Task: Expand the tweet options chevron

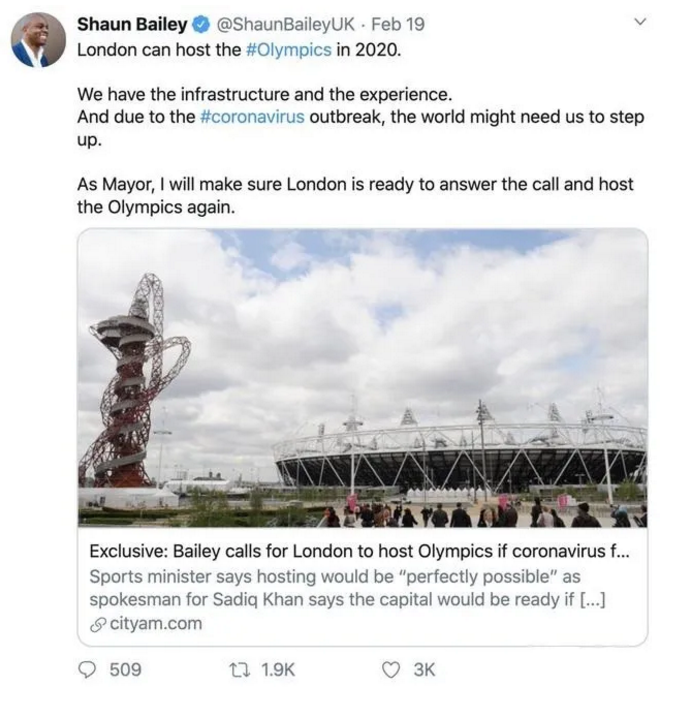Action: (x=641, y=22)
